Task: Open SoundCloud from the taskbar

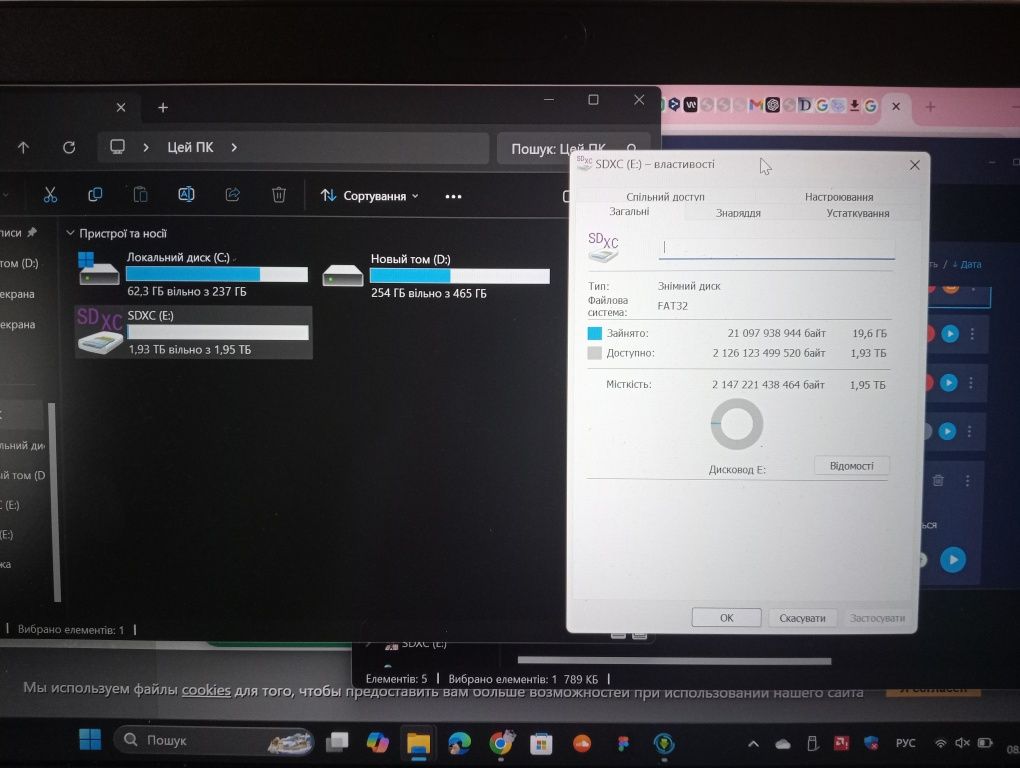Action: 582,743
